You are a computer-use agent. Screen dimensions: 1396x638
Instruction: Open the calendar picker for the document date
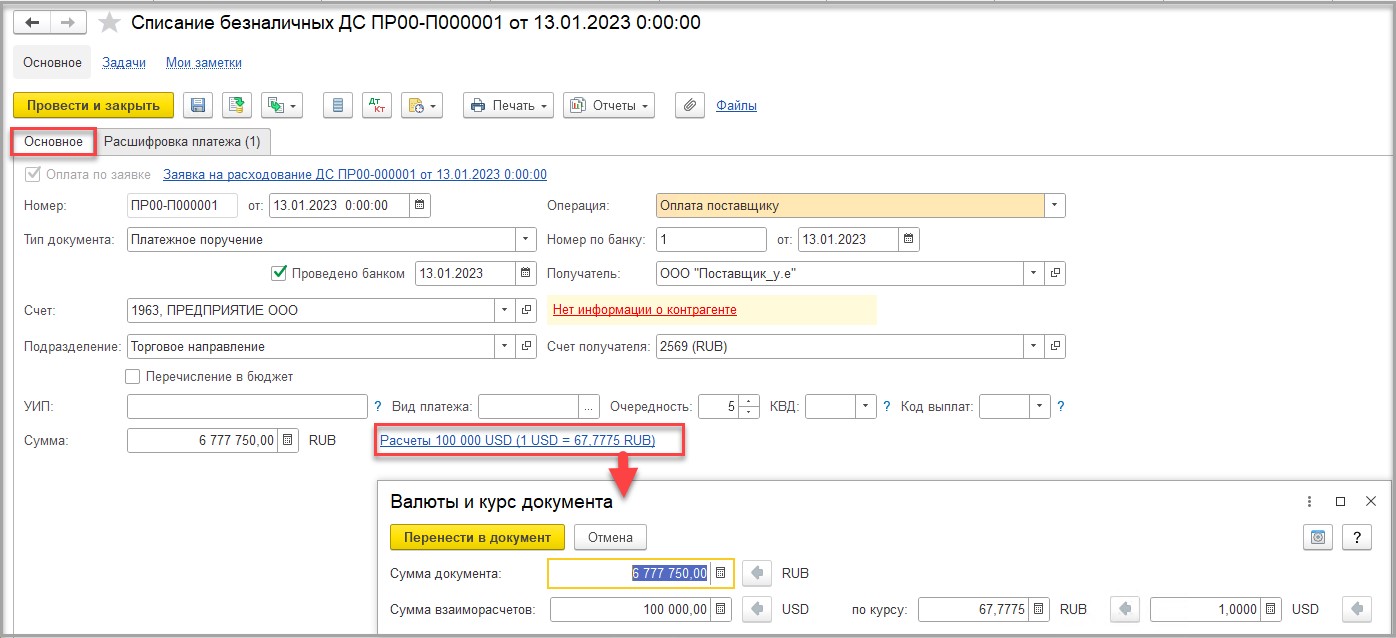(421, 206)
